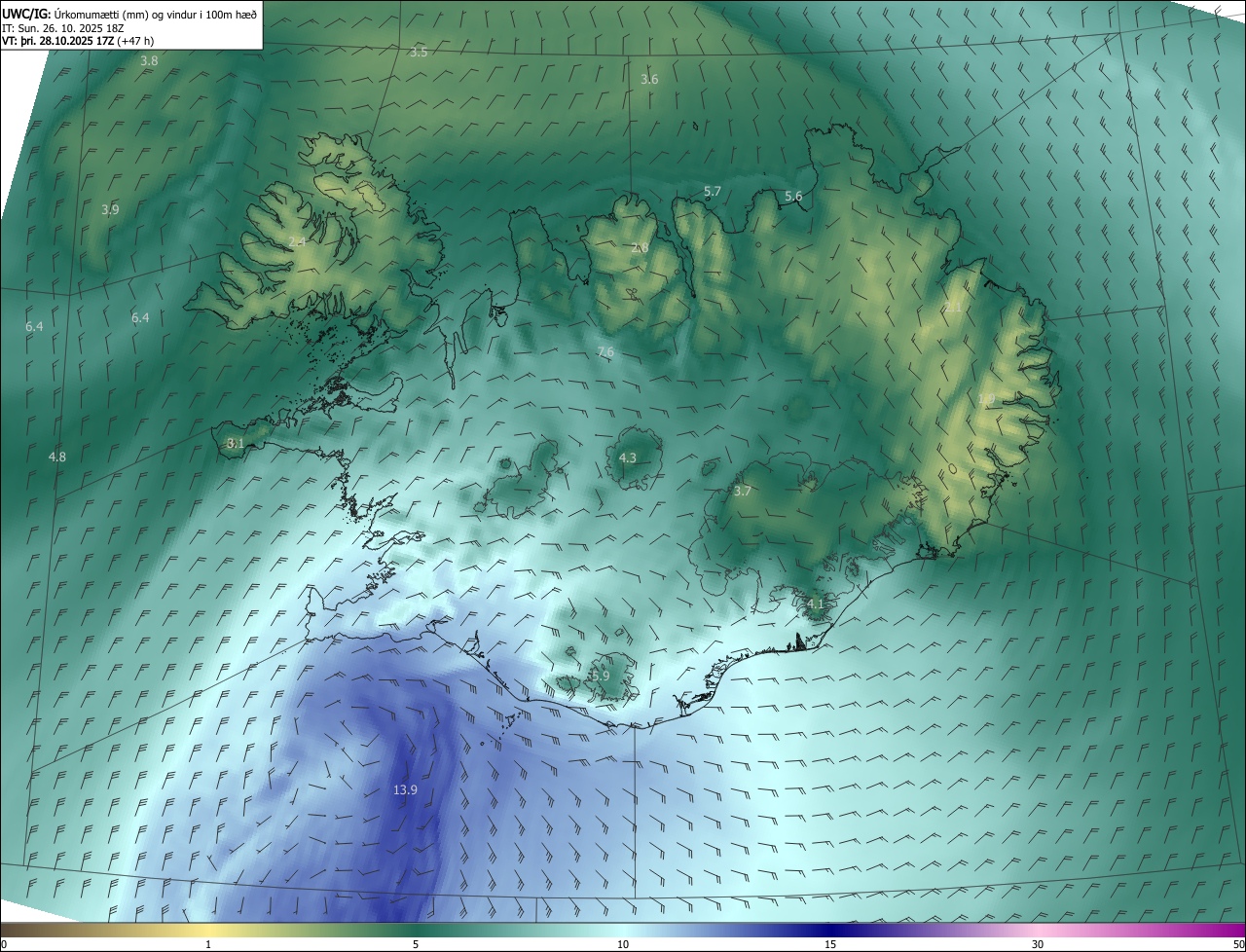This screenshot has height=952, width=1246.
Task: Click the 1.9 value in east Iceland
Action: pyautogui.click(x=986, y=399)
